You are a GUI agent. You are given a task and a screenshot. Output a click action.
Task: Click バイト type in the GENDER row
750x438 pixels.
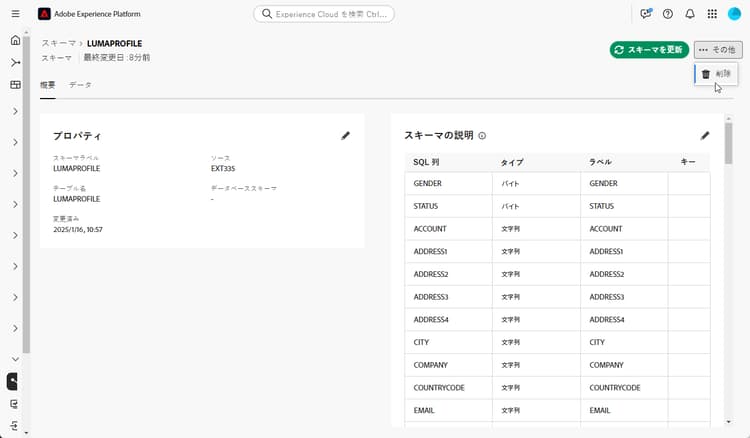(x=510, y=184)
